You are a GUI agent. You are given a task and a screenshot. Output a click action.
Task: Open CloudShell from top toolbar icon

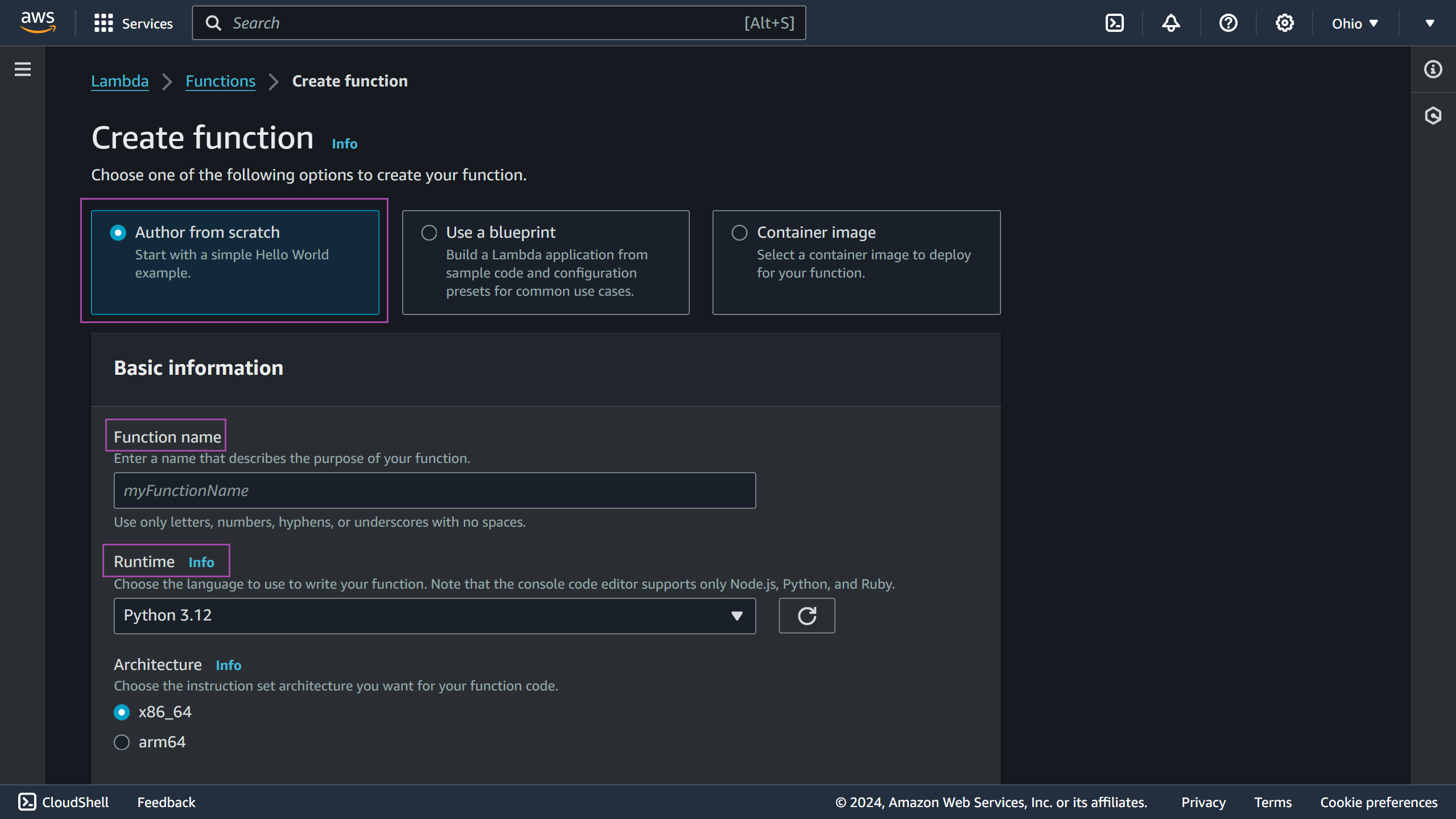pyautogui.click(x=1115, y=23)
